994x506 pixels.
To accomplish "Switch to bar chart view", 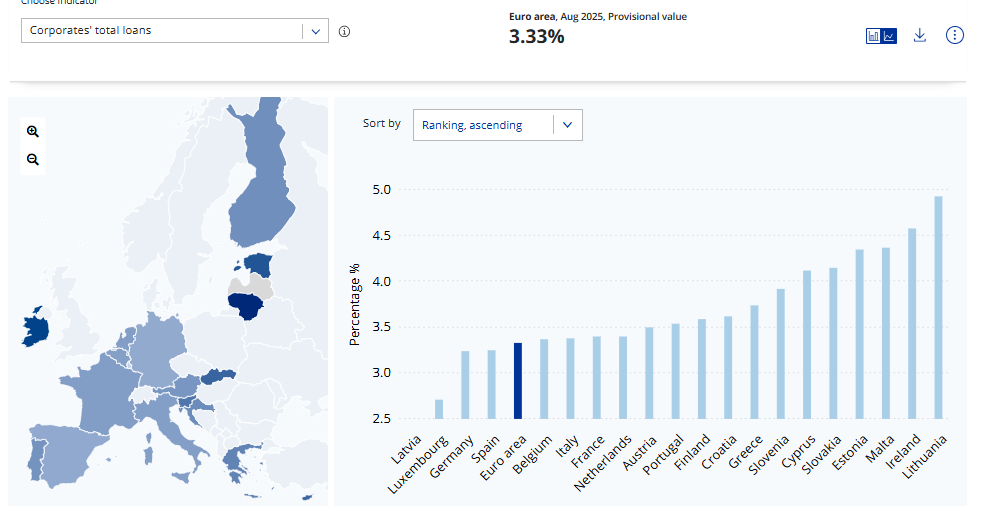I will 873,36.
